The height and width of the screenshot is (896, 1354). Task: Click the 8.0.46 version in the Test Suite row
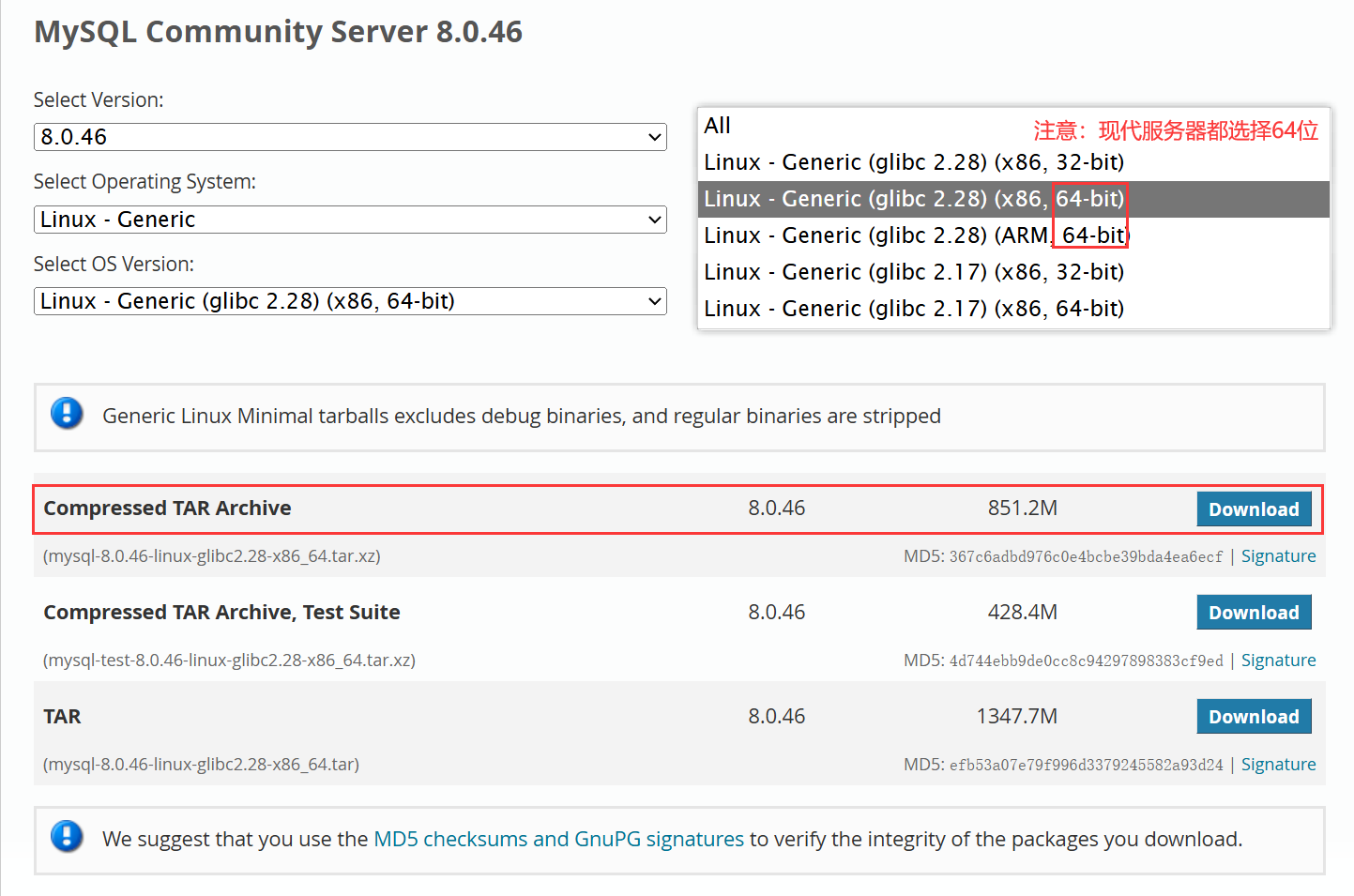776,613
